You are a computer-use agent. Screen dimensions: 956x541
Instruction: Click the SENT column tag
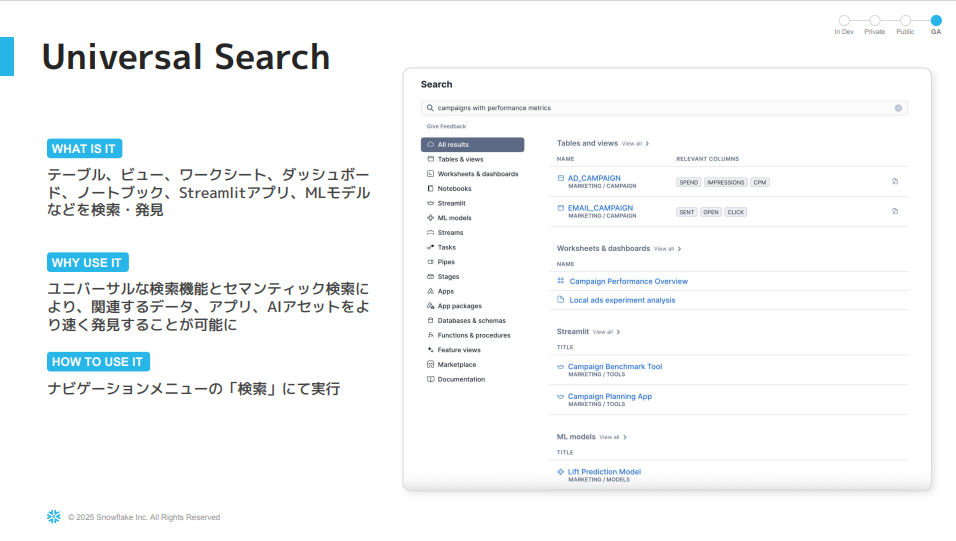click(687, 212)
